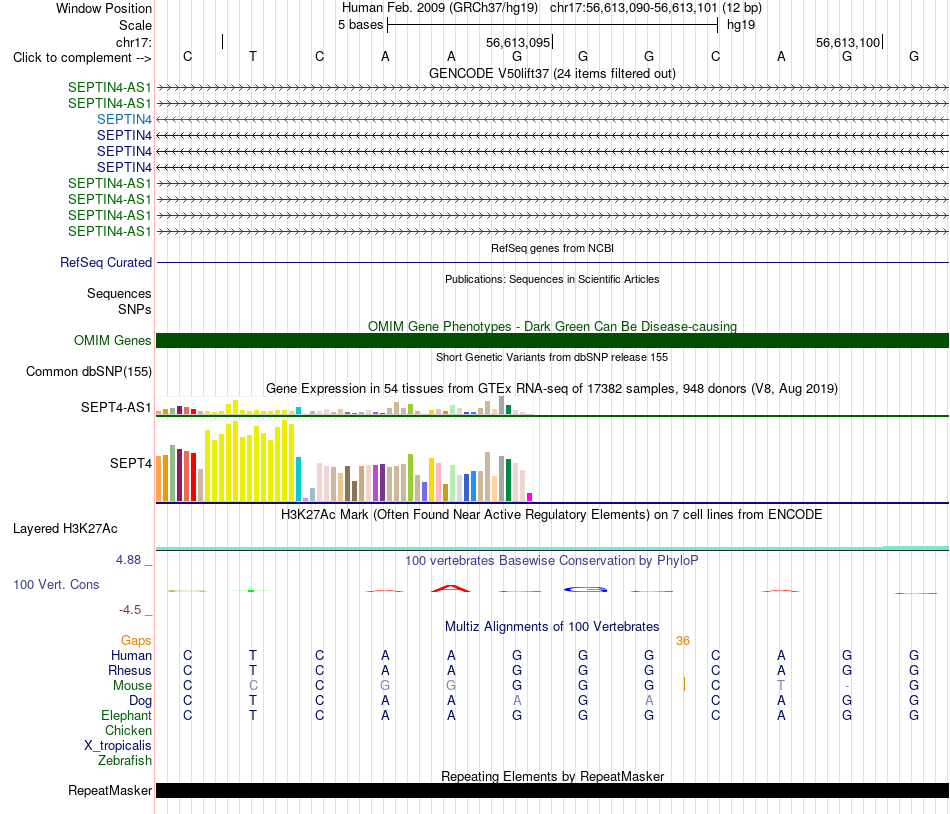The height and width of the screenshot is (814, 950).
Task: Click the -4.5 PhyloP lower limit
Action: tap(130, 609)
